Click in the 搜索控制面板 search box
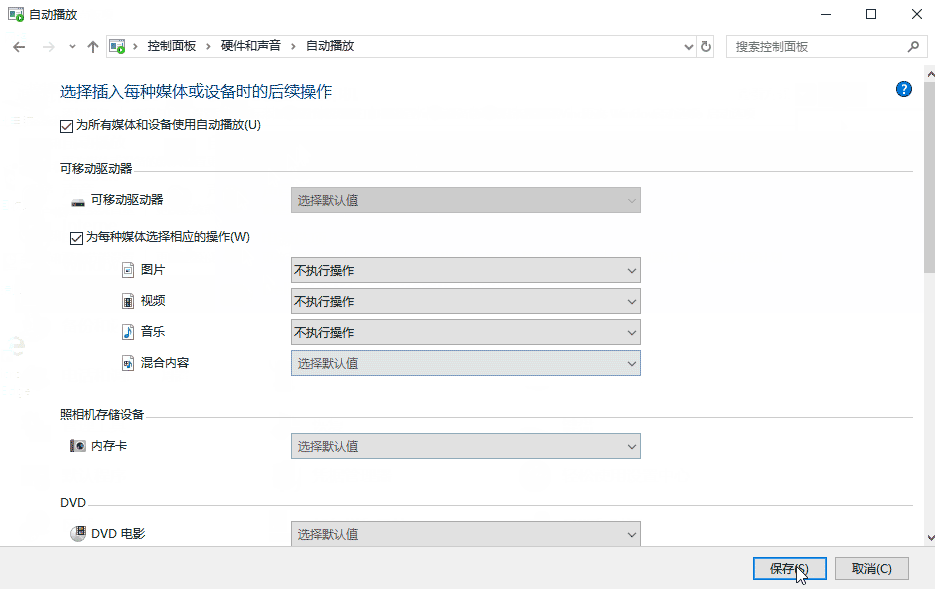This screenshot has width=935, height=589. [x=815, y=47]
